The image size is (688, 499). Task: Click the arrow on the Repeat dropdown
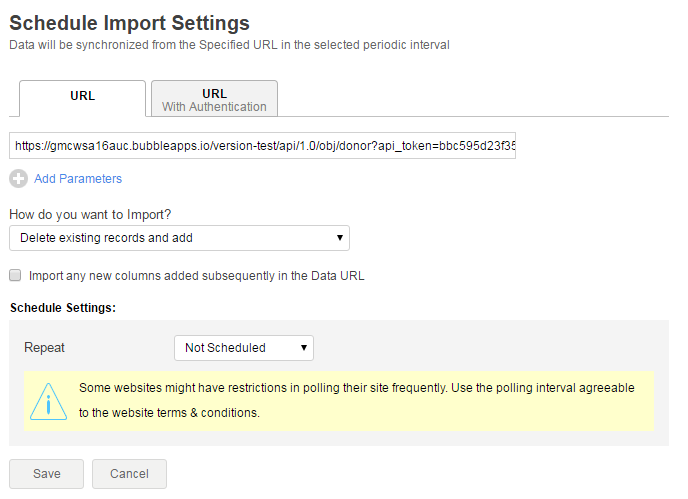click(x=303, y=348)
